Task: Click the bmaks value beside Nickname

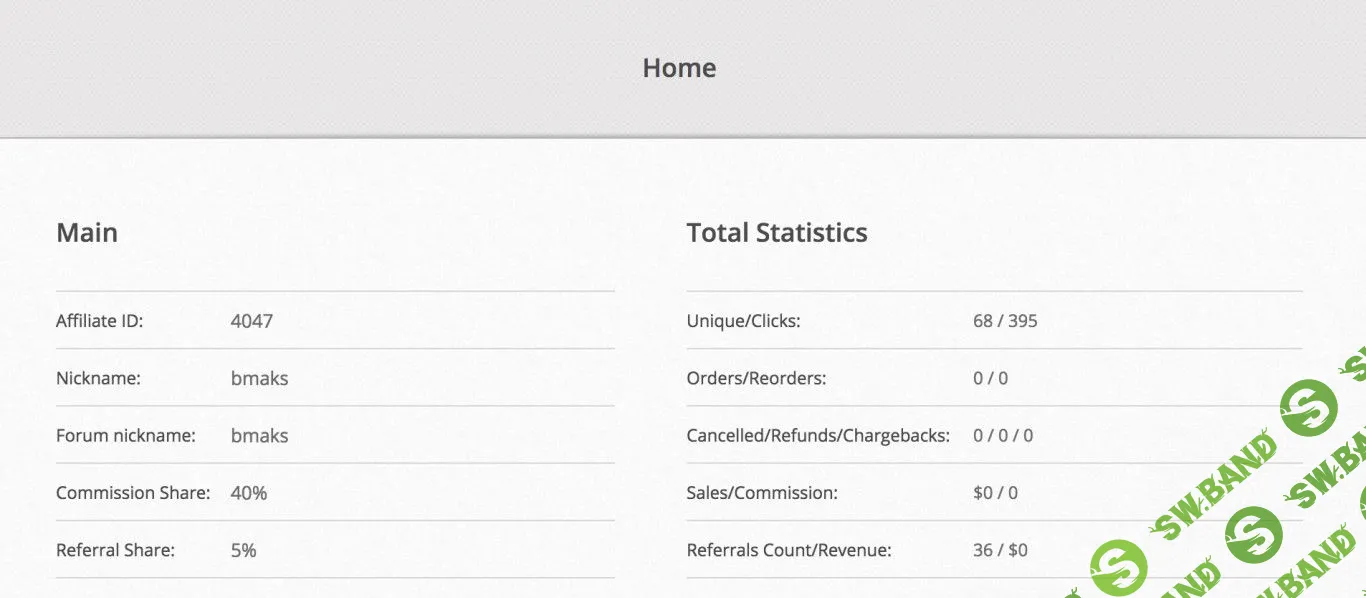Action: point(259,379)
